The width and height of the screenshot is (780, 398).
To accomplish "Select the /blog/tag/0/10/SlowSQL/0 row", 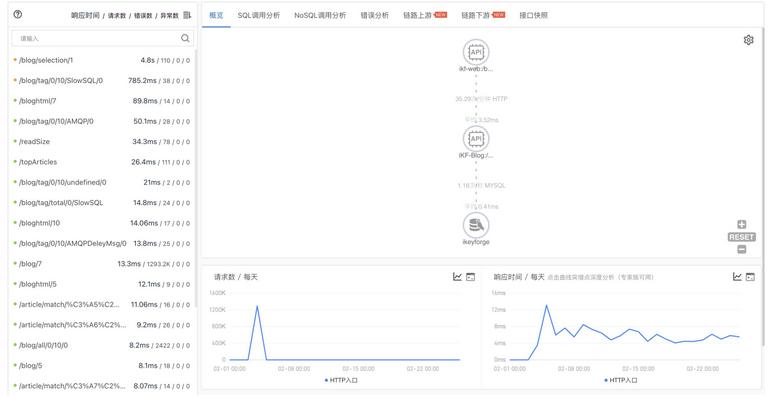I will click(102, 81).
